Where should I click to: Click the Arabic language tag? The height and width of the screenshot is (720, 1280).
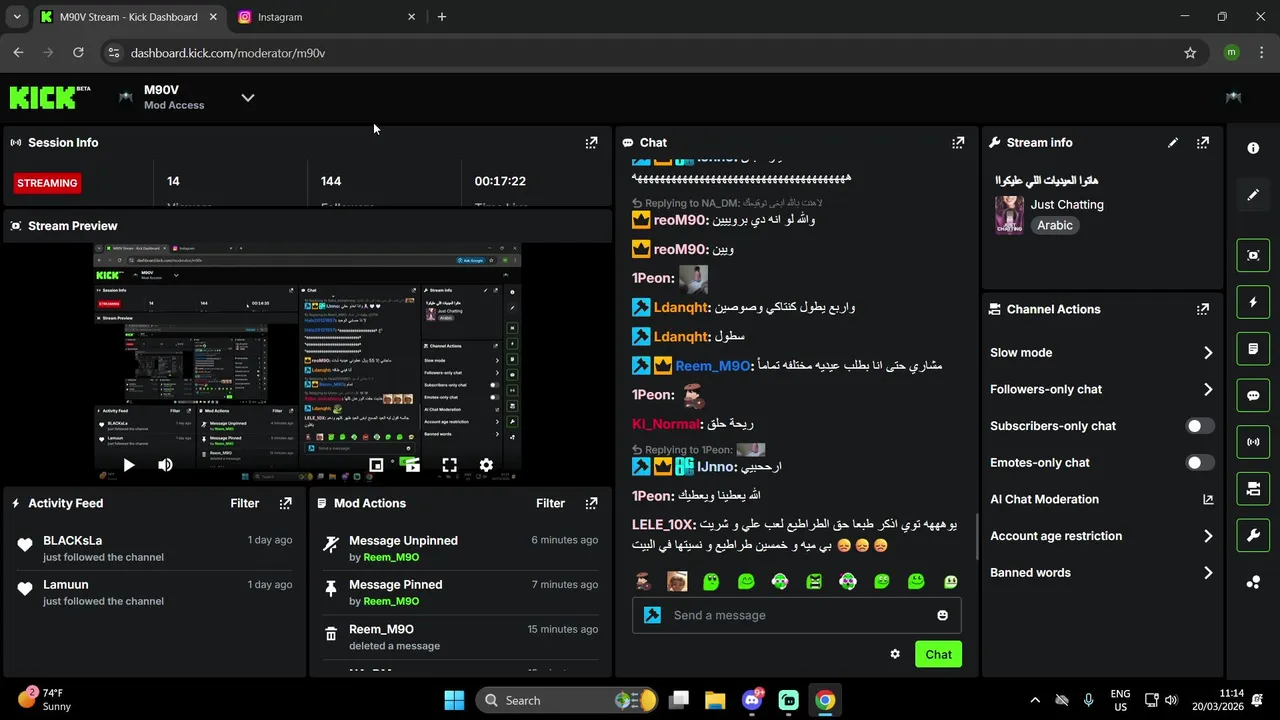tap(1055, 226)
